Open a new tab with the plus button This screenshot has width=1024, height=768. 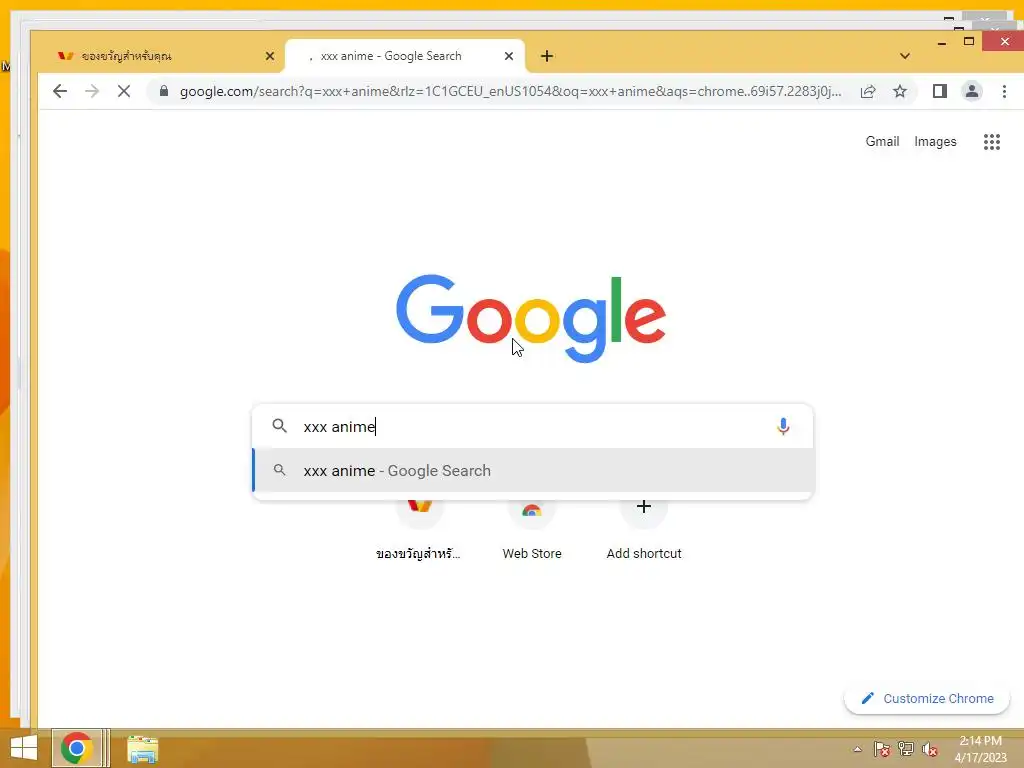point(547,56)
